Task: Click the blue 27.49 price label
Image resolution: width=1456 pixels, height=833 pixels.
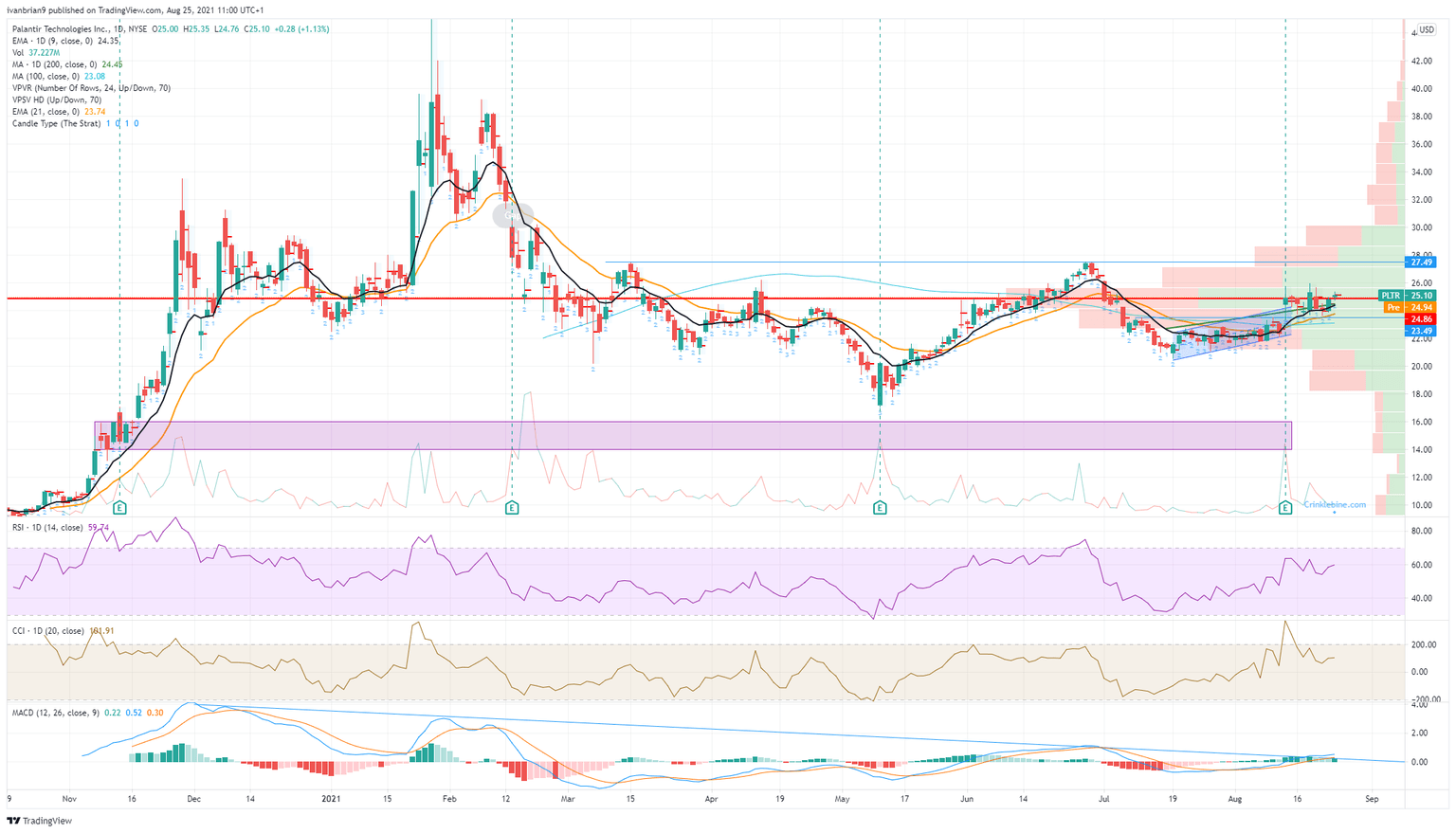Action: 1421,263
